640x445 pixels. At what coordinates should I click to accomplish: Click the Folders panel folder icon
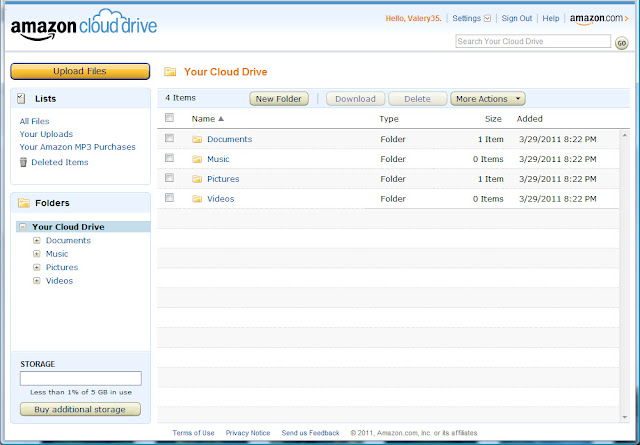[x=24, y=203]
